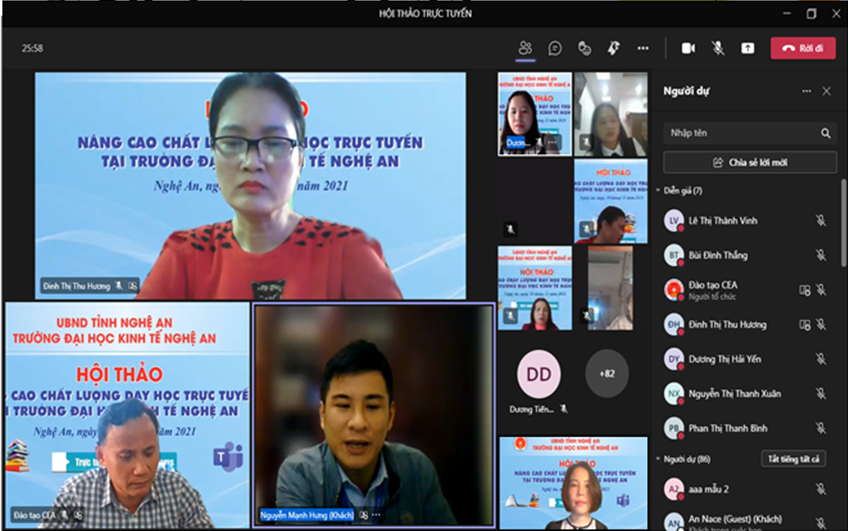Click muted mic icon beside Đào tạo CEA
This screenshot has height=531, width=848.
[x=821, y=290]
